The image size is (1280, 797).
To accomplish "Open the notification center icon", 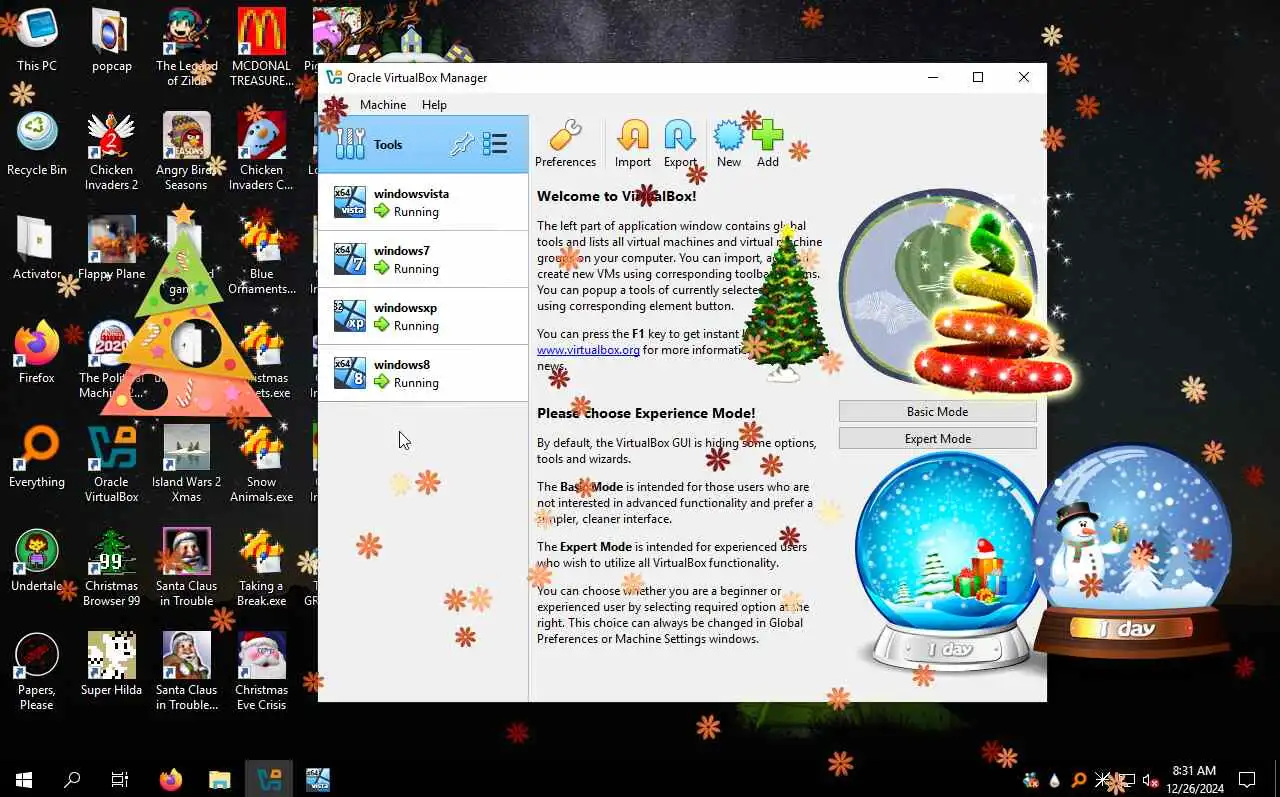I will tap(1247, 779).
